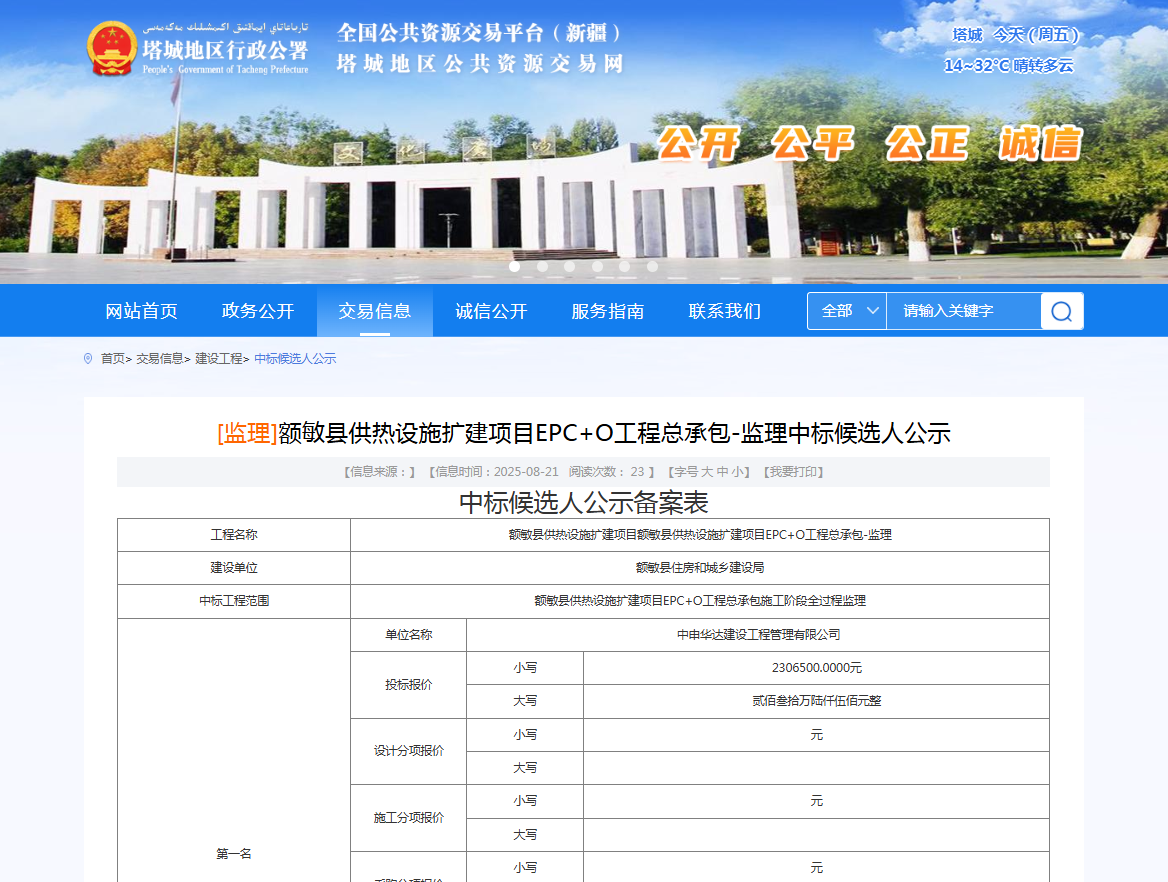Open the 政务公开 nav tab
The height and width of the screenshot is (882, 1168).
click(258, 311)
